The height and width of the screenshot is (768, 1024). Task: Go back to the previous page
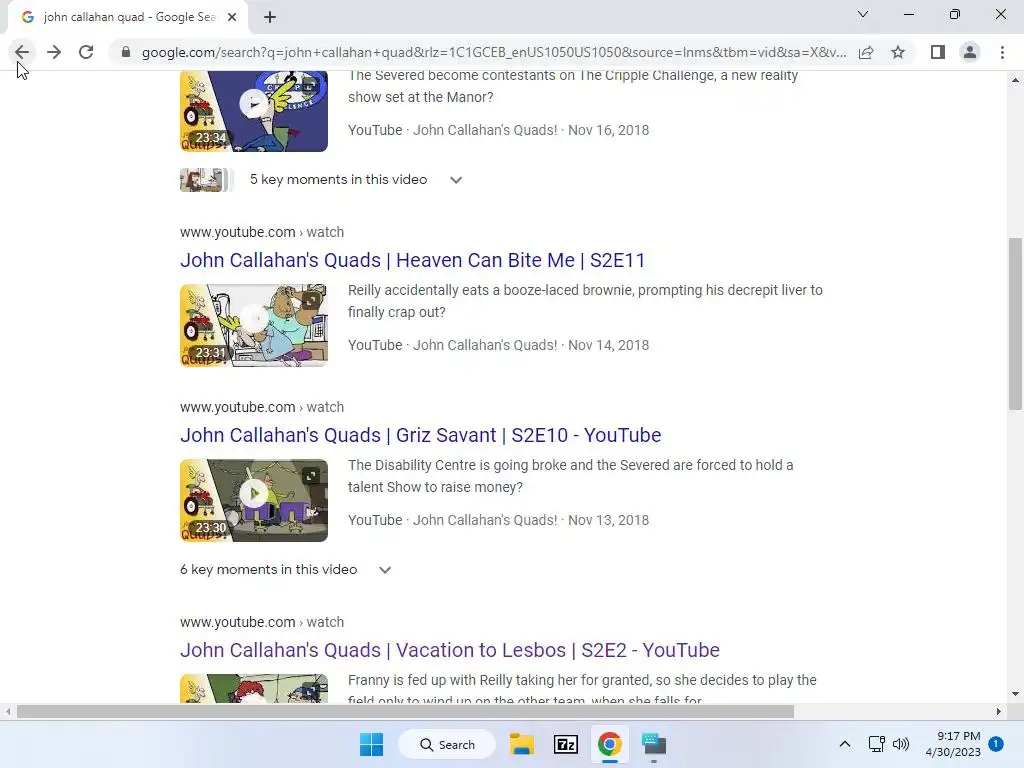click(x=22, y=52)
